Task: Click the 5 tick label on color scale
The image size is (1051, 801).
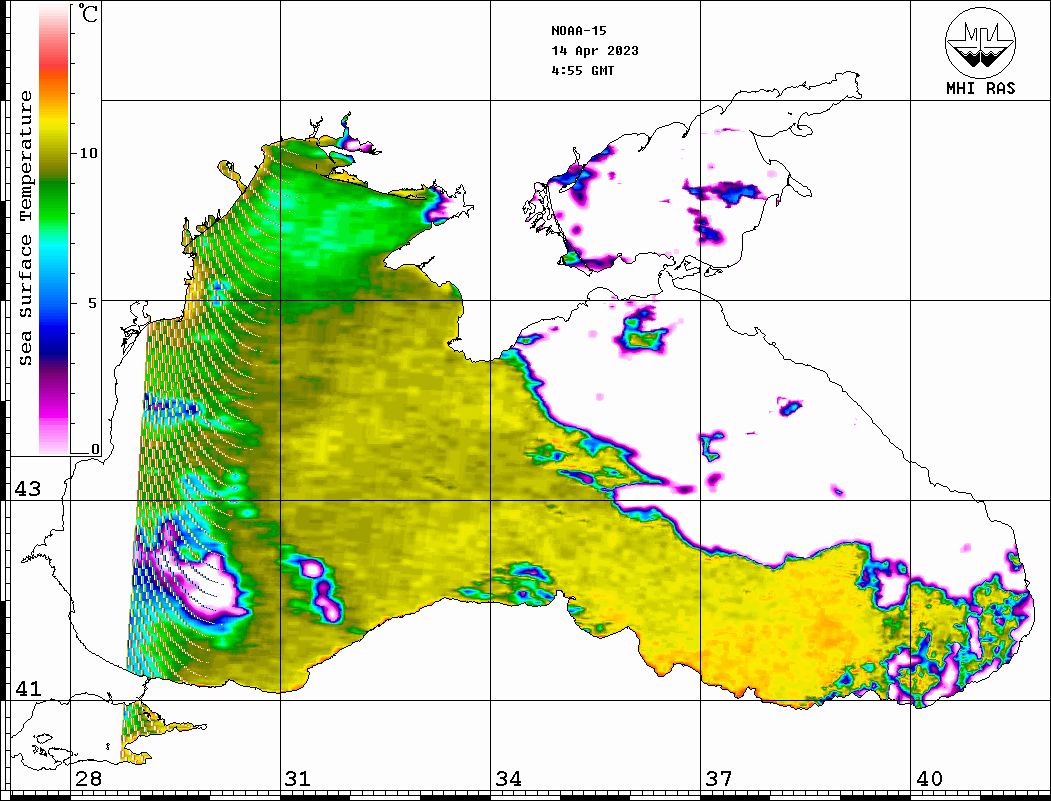Action: point(94,302)
